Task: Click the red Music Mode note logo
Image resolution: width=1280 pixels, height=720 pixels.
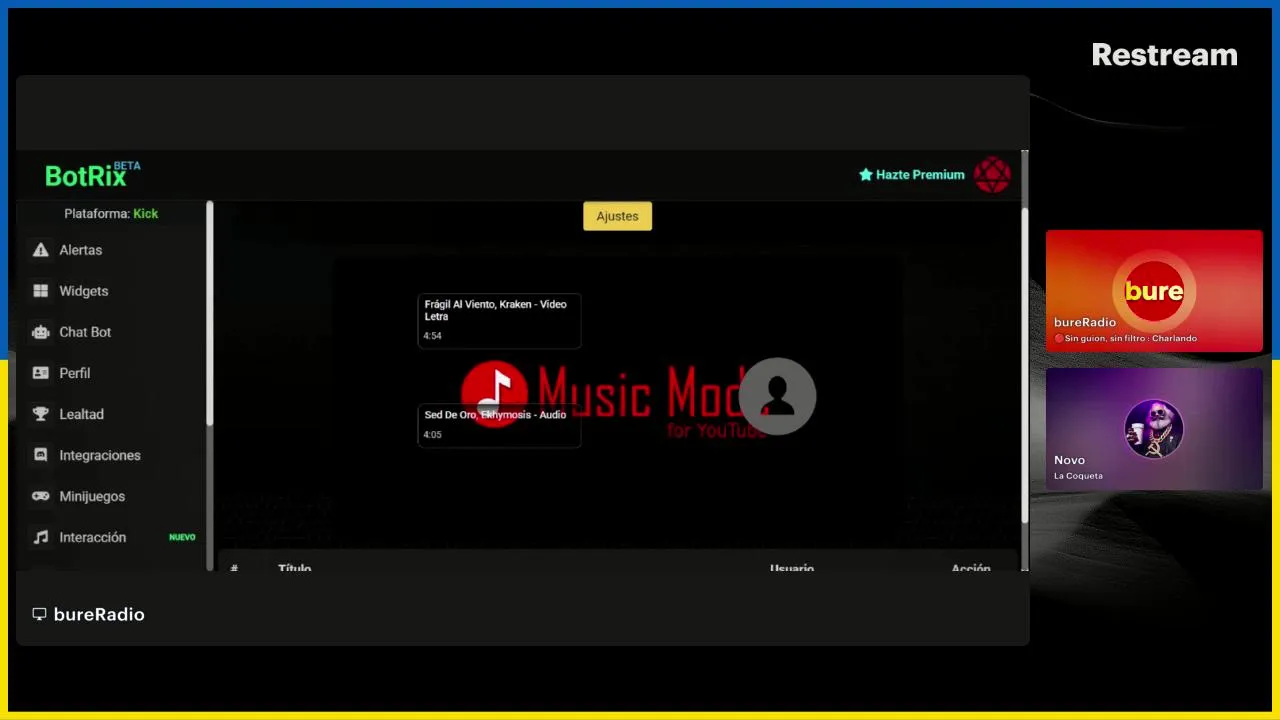Action: pos(494,393)
